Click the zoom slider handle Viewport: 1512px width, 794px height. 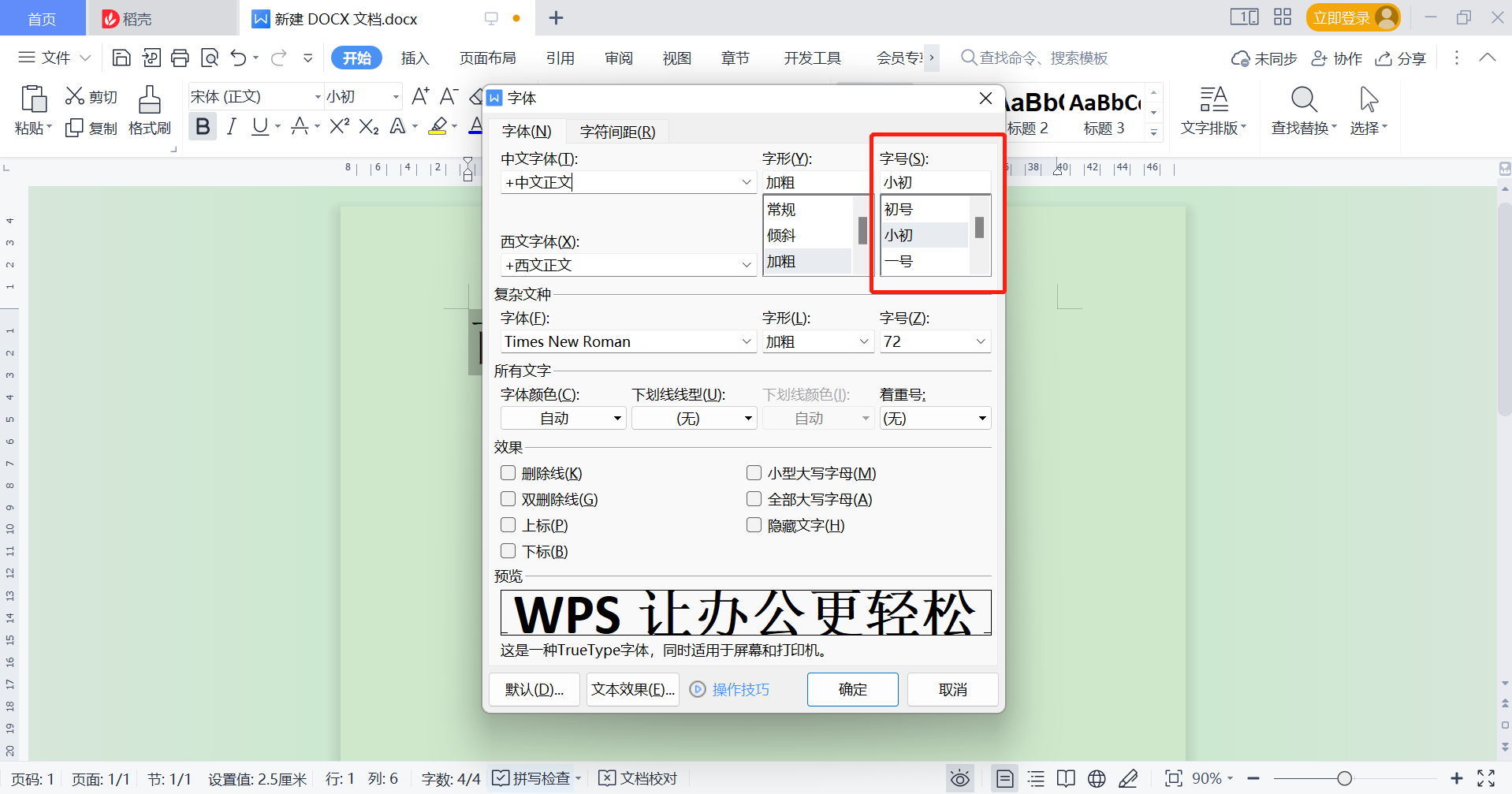tap(1344, 779)
